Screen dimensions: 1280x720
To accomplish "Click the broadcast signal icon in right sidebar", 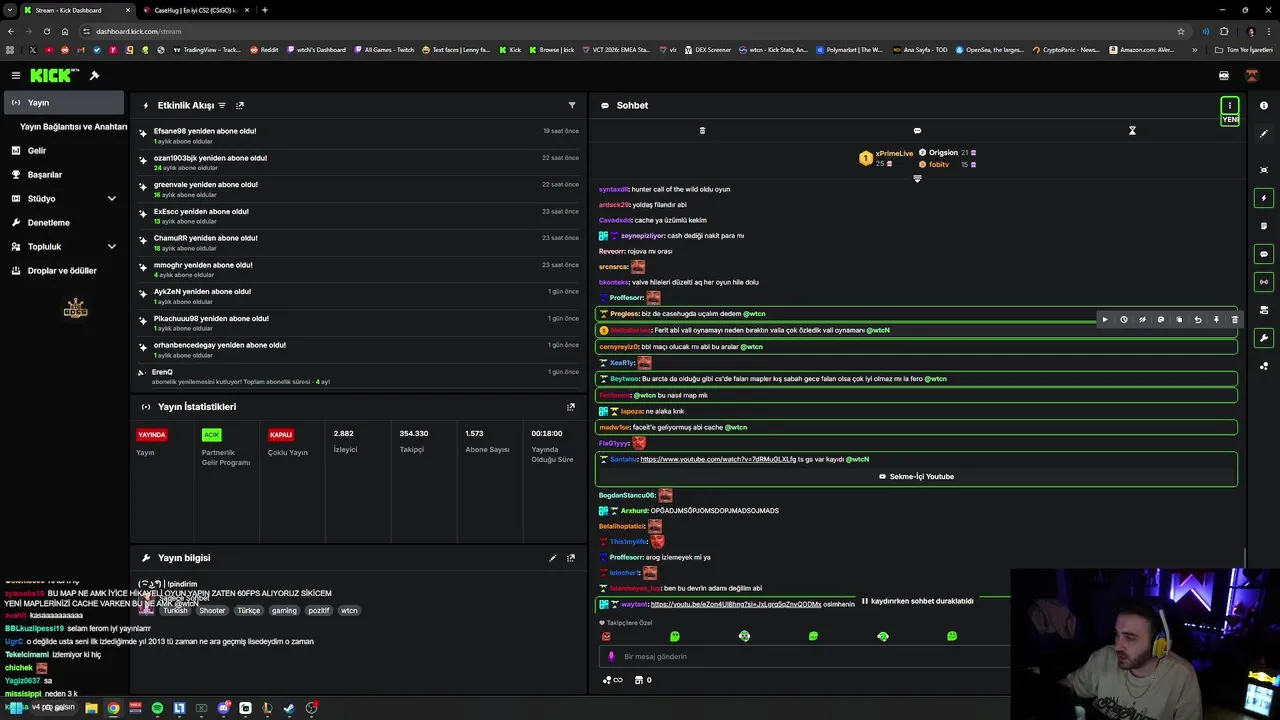I will [1264, 282].
